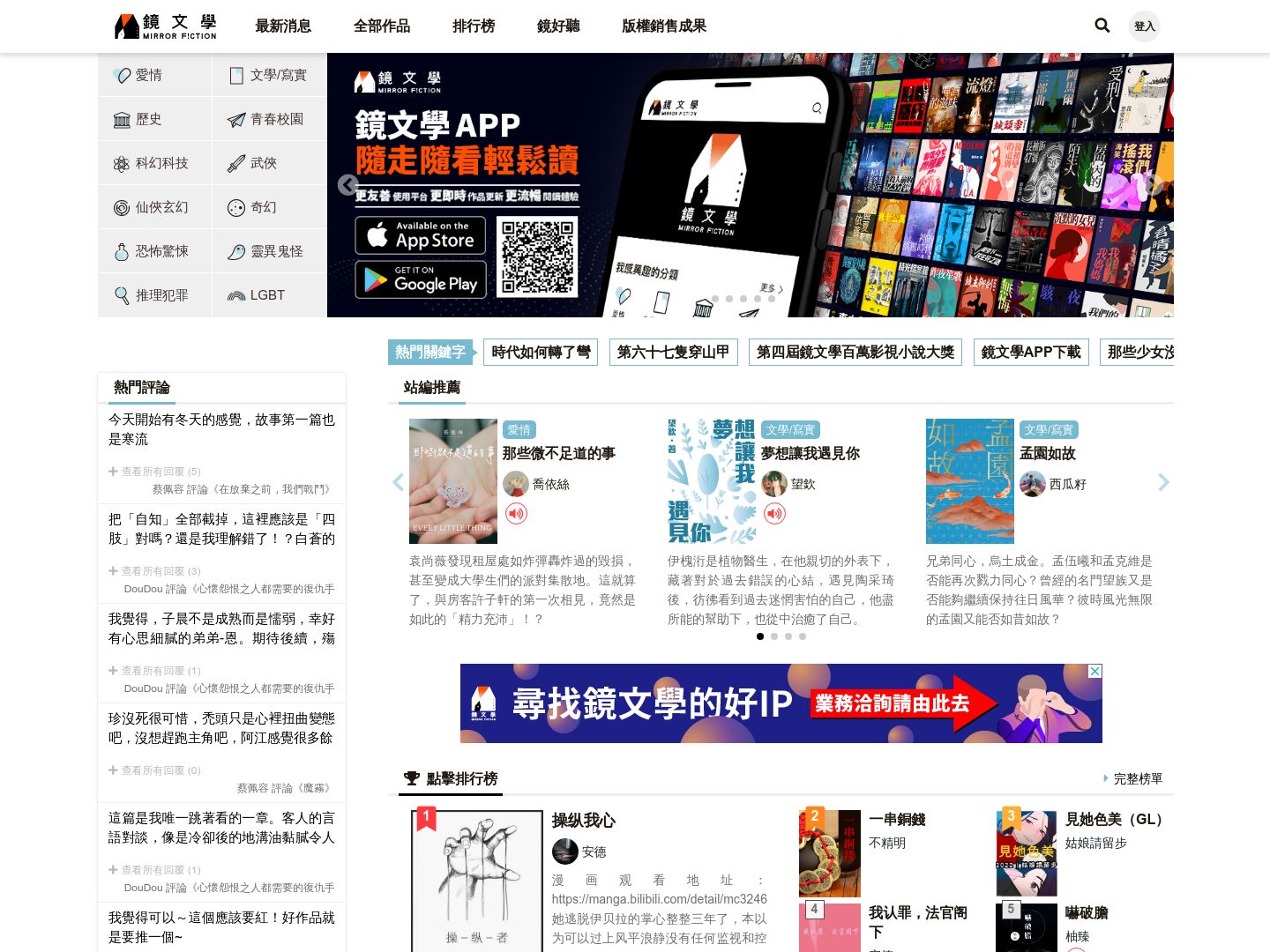Open book cover 那些微不足道的事
Image resolution: width=1270 pixels, height=952 pixels.
coord(453,481)
